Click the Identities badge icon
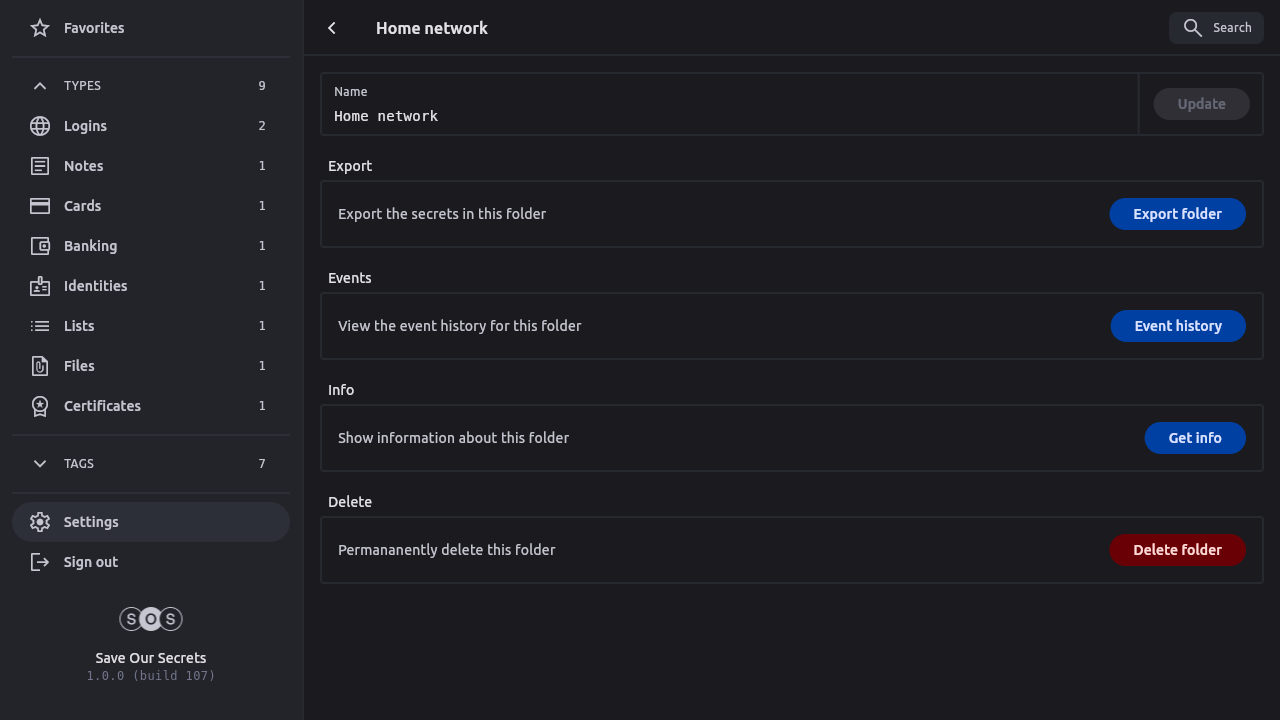This screenshot has width=1280, height=720. [40, 286]
